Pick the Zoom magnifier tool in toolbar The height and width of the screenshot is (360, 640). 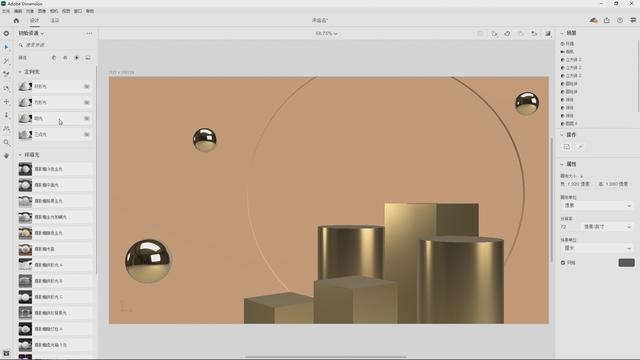click(x=6, y=142)
